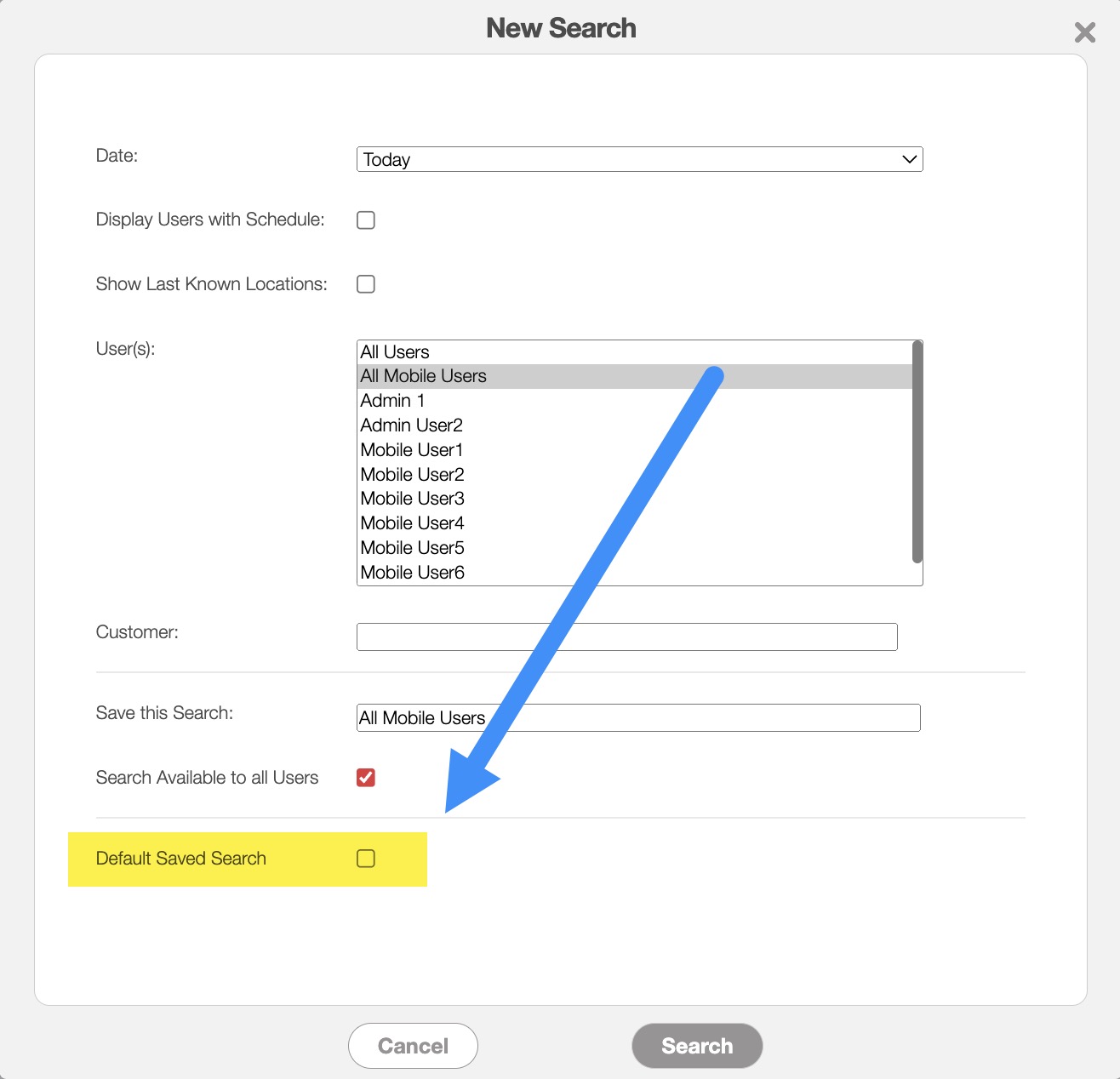This screenshot has height=1079, width=1120.
Task: Select Admin 1 from the users list
Action: pos(392,401)
